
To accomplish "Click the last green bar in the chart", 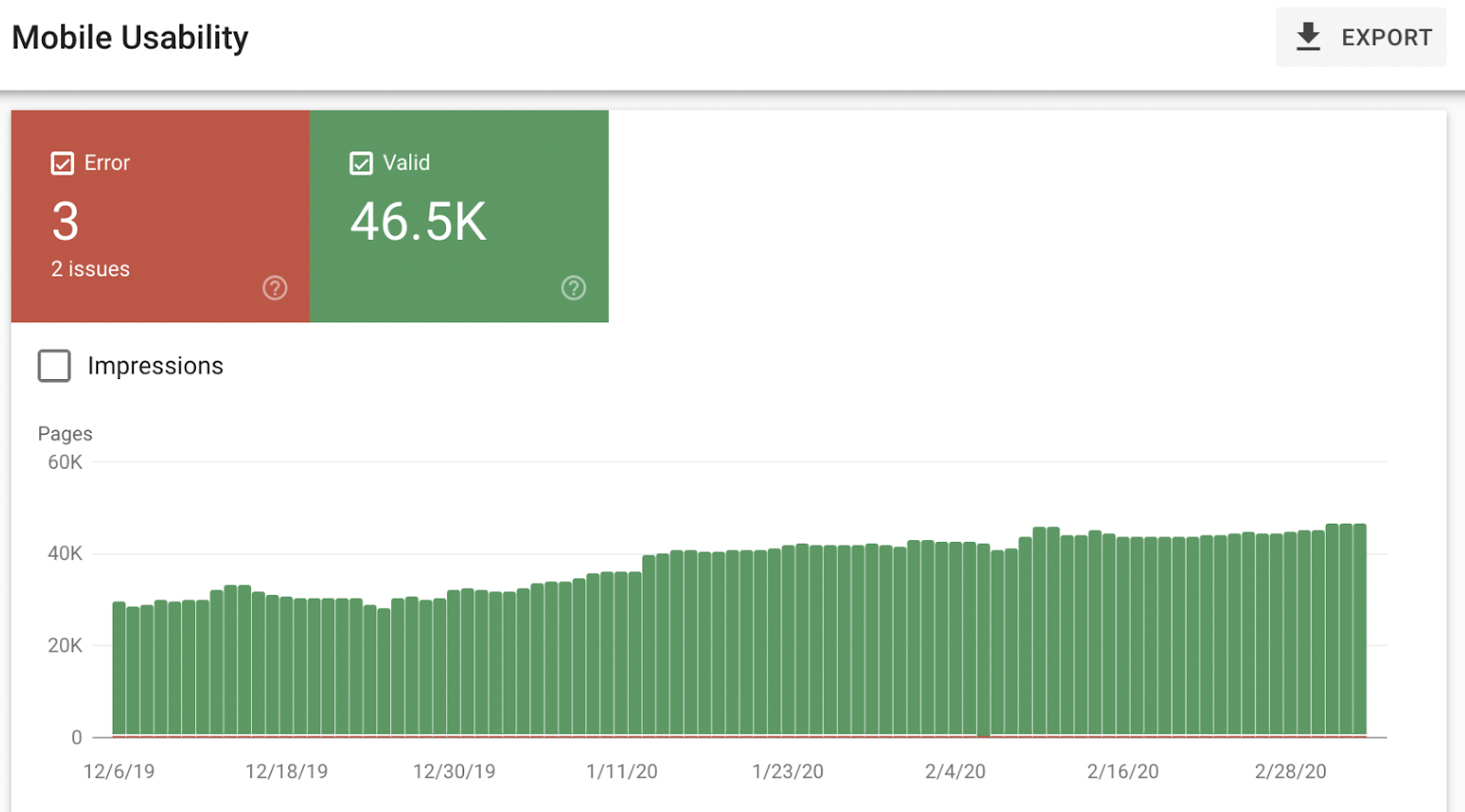I will click(x=1360, y=632).
